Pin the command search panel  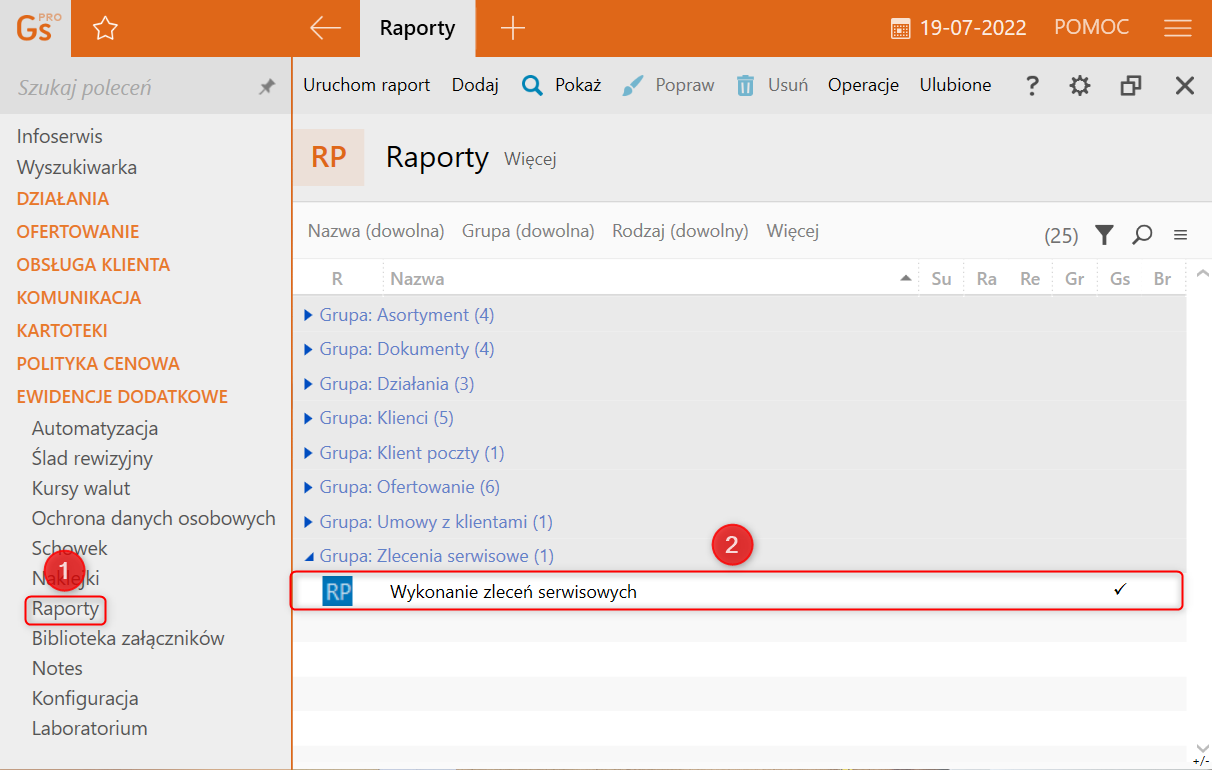click(x=266, y=88)
